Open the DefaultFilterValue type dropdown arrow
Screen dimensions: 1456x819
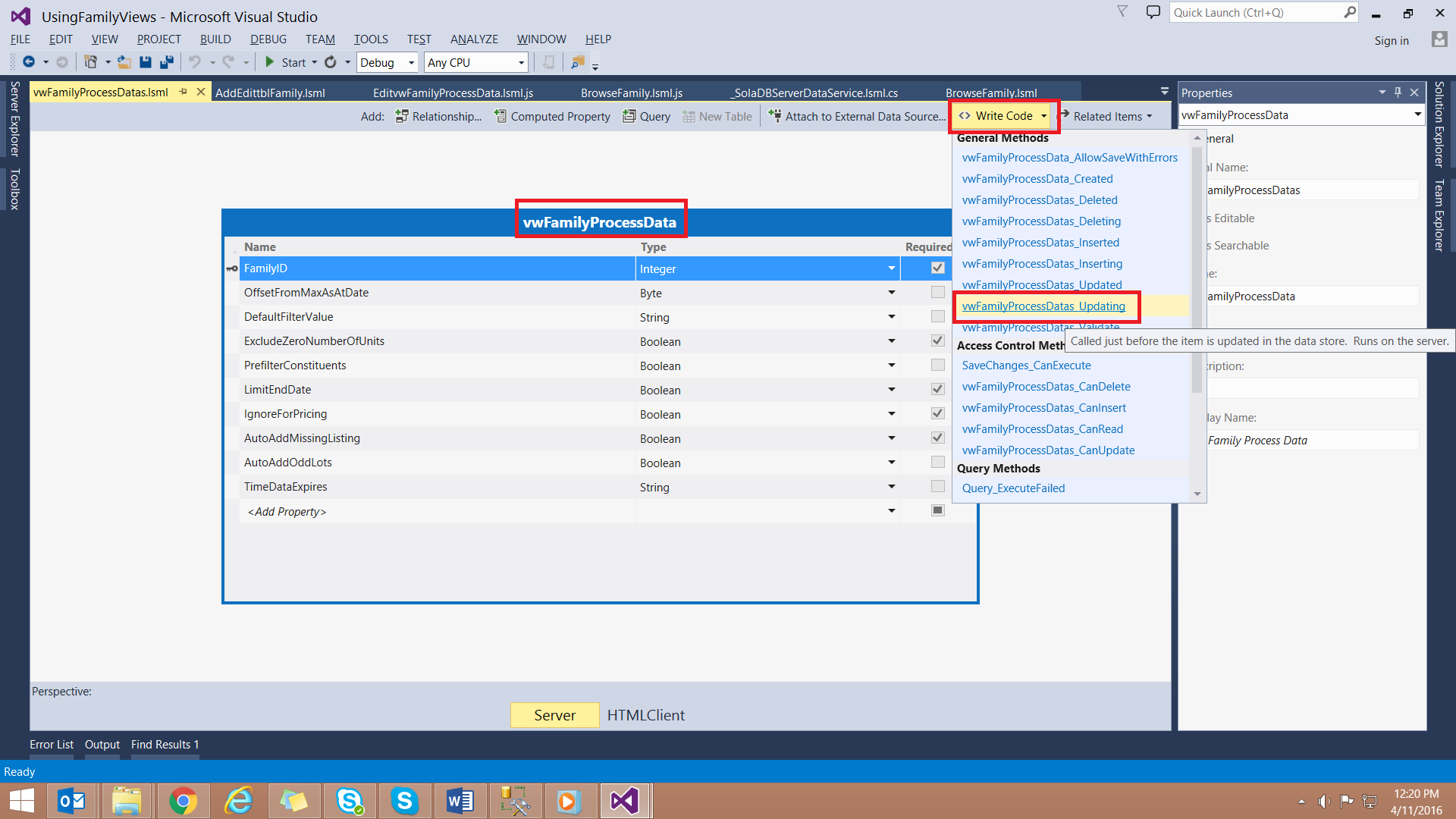coord(892,317)
